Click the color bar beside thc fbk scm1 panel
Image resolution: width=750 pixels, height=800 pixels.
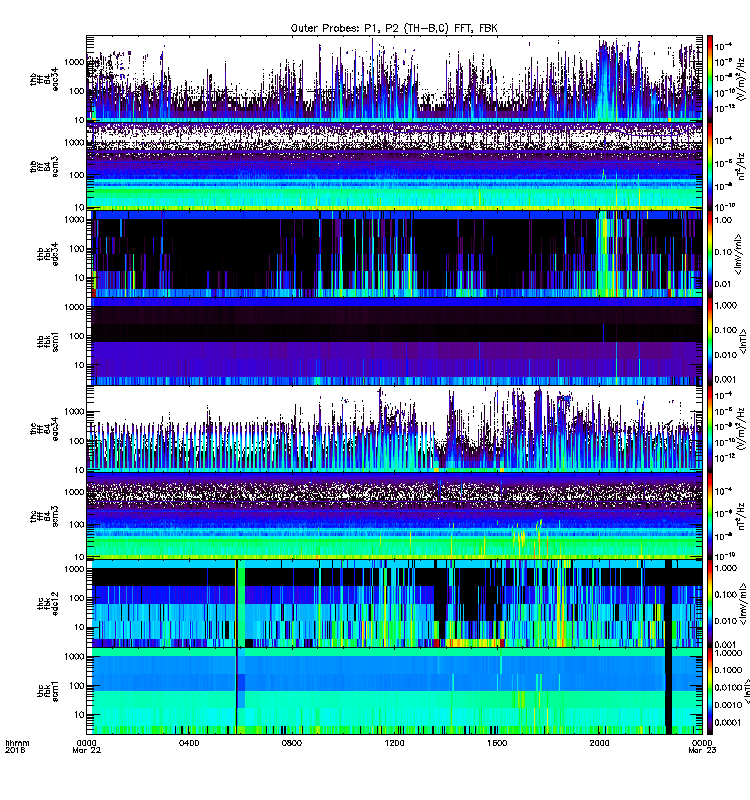(710, 691)
